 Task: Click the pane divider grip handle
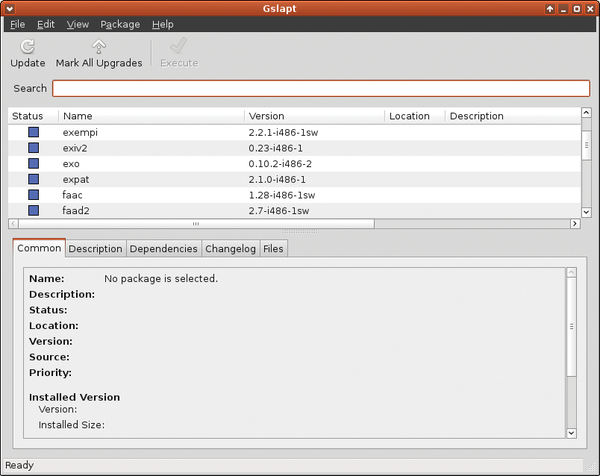tap(300, 231)
